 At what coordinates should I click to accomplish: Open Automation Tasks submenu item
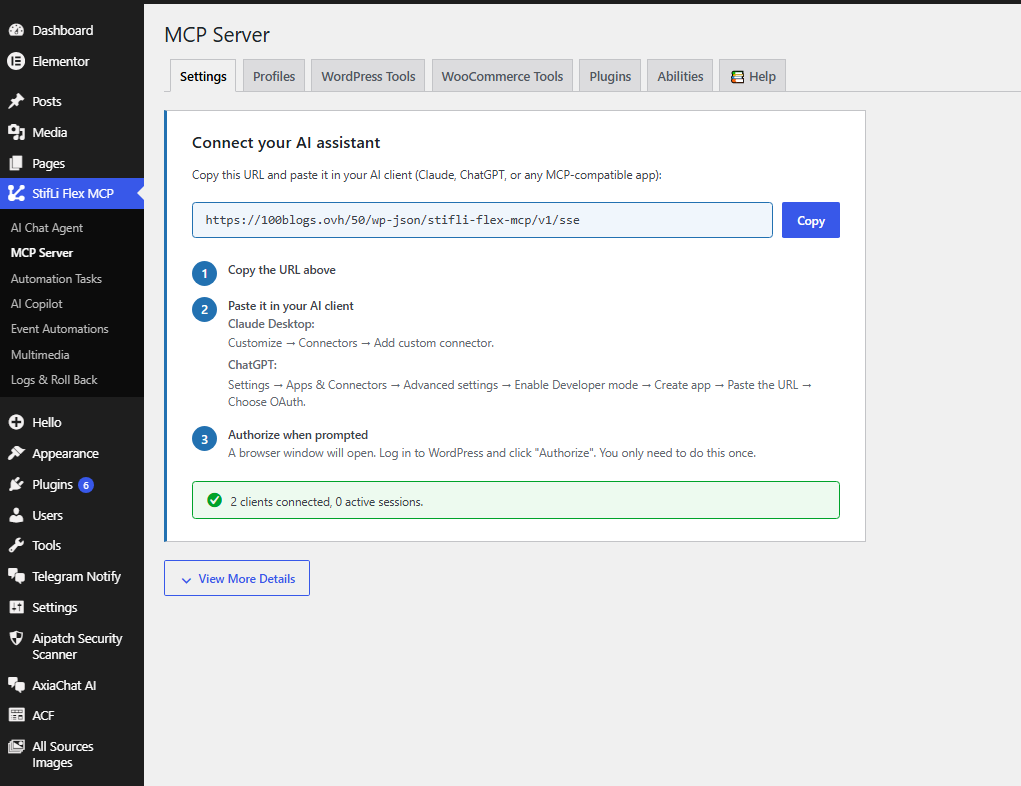56,279
